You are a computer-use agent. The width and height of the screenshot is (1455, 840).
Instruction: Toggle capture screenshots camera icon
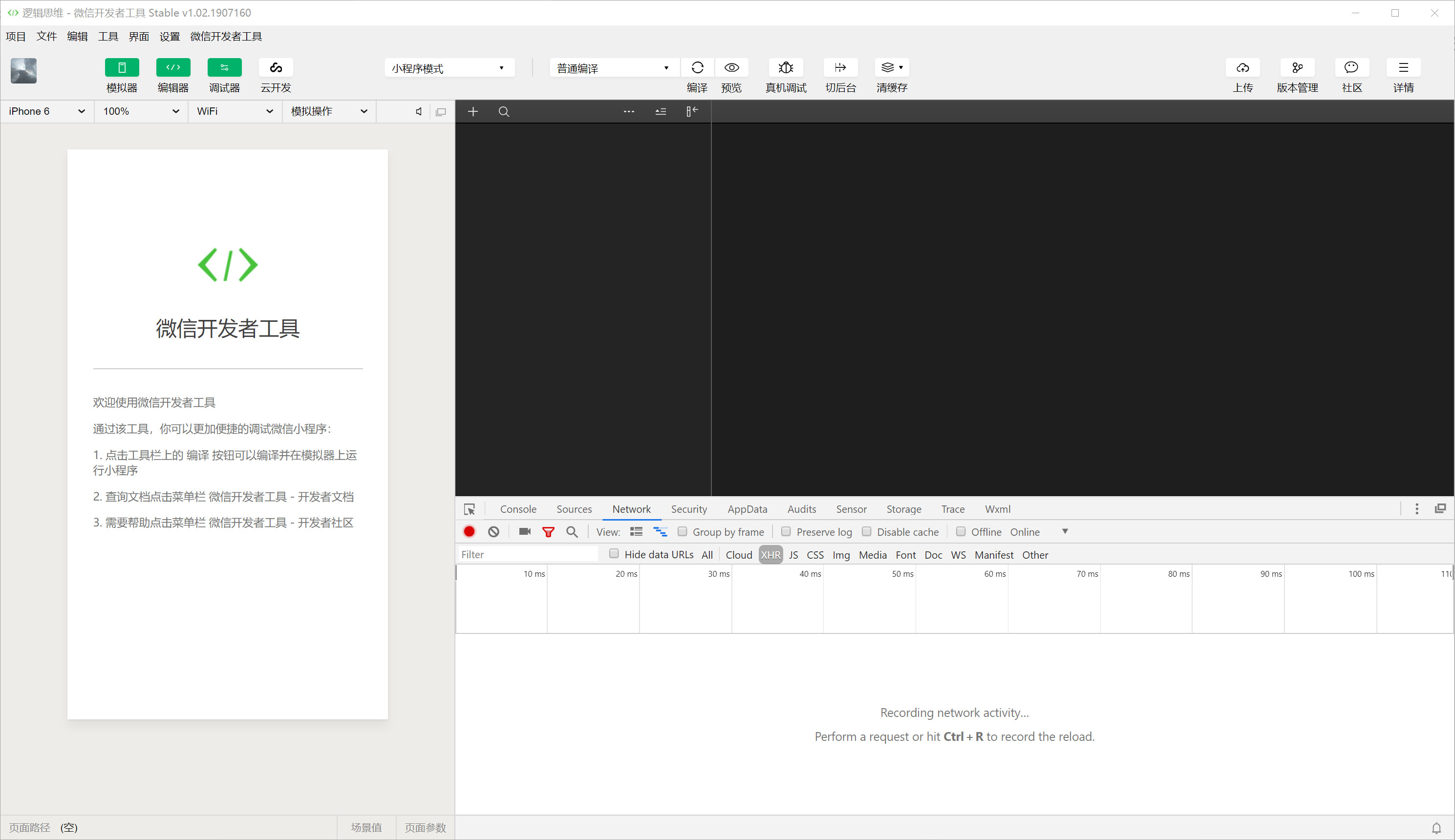point(525,532)
